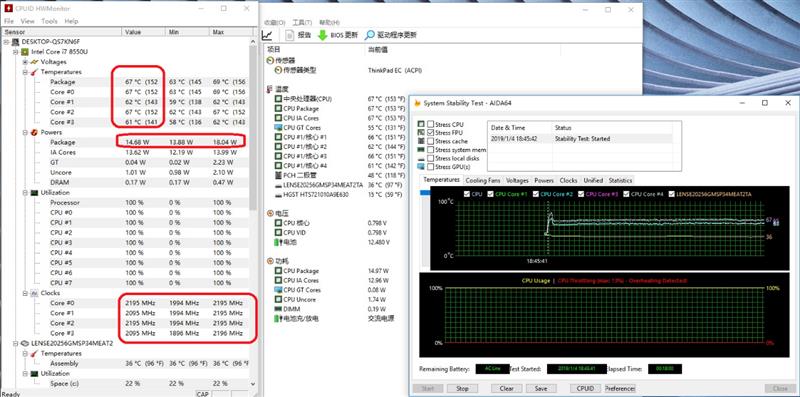Collapse the CPU Temperatures node in HWMonitor
The width and height of the screenshot is (800, 397).
[x=26, y=72]
